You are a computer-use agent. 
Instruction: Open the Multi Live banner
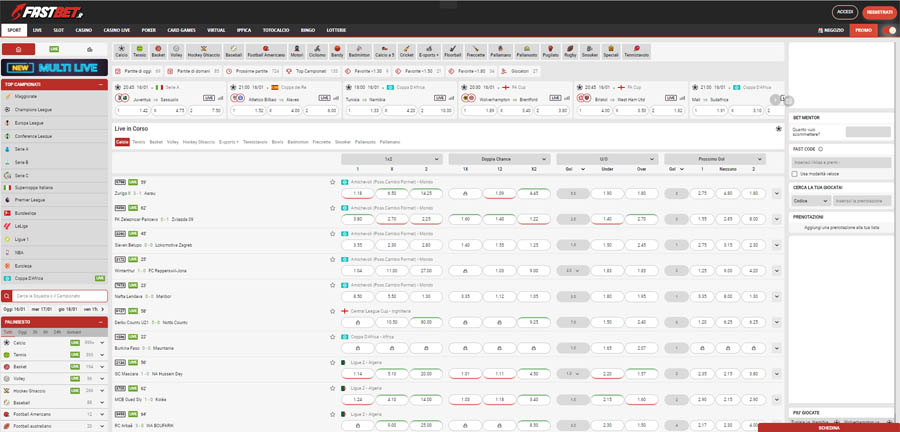point(54,68)
